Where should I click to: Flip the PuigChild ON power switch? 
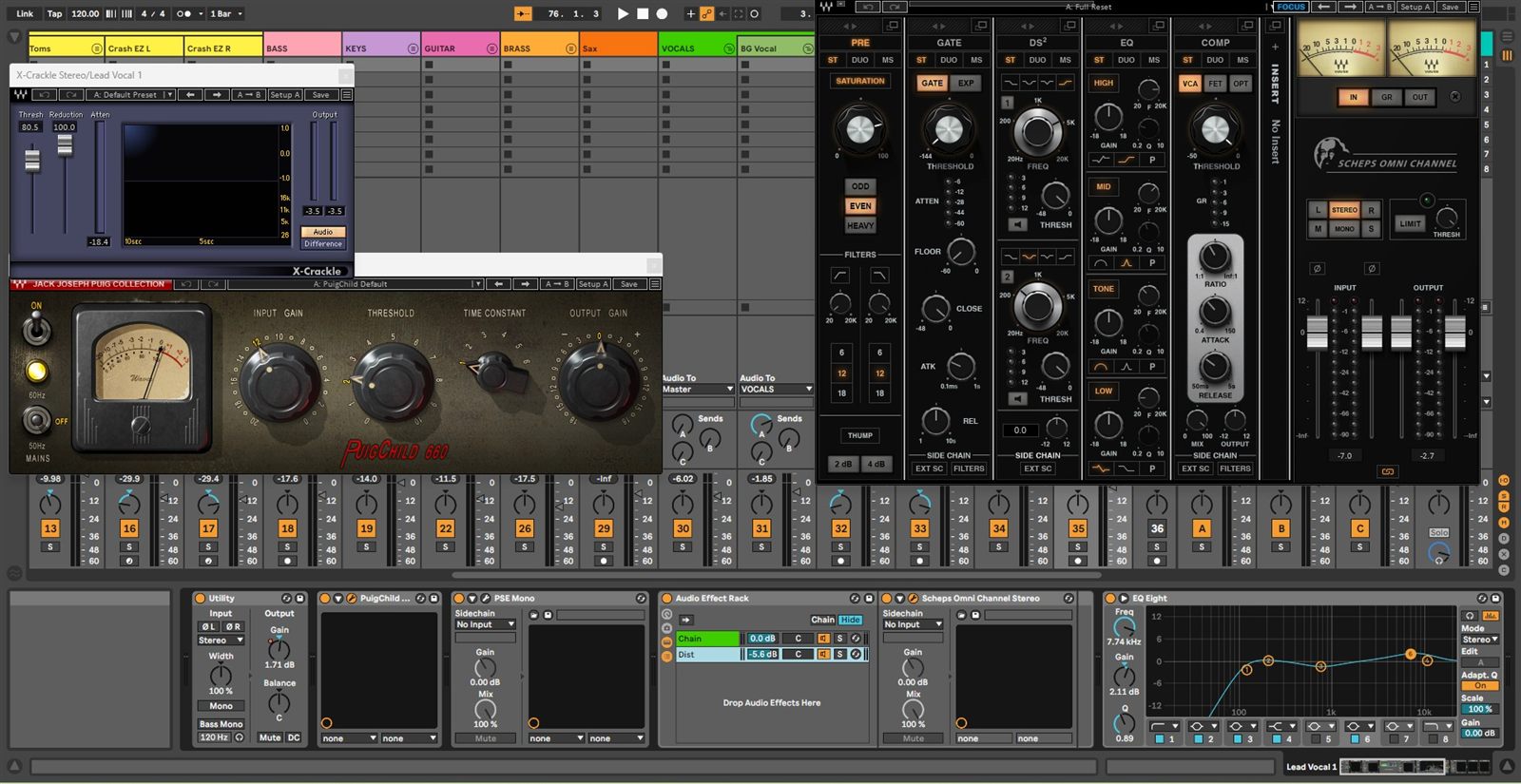point(36,329)
